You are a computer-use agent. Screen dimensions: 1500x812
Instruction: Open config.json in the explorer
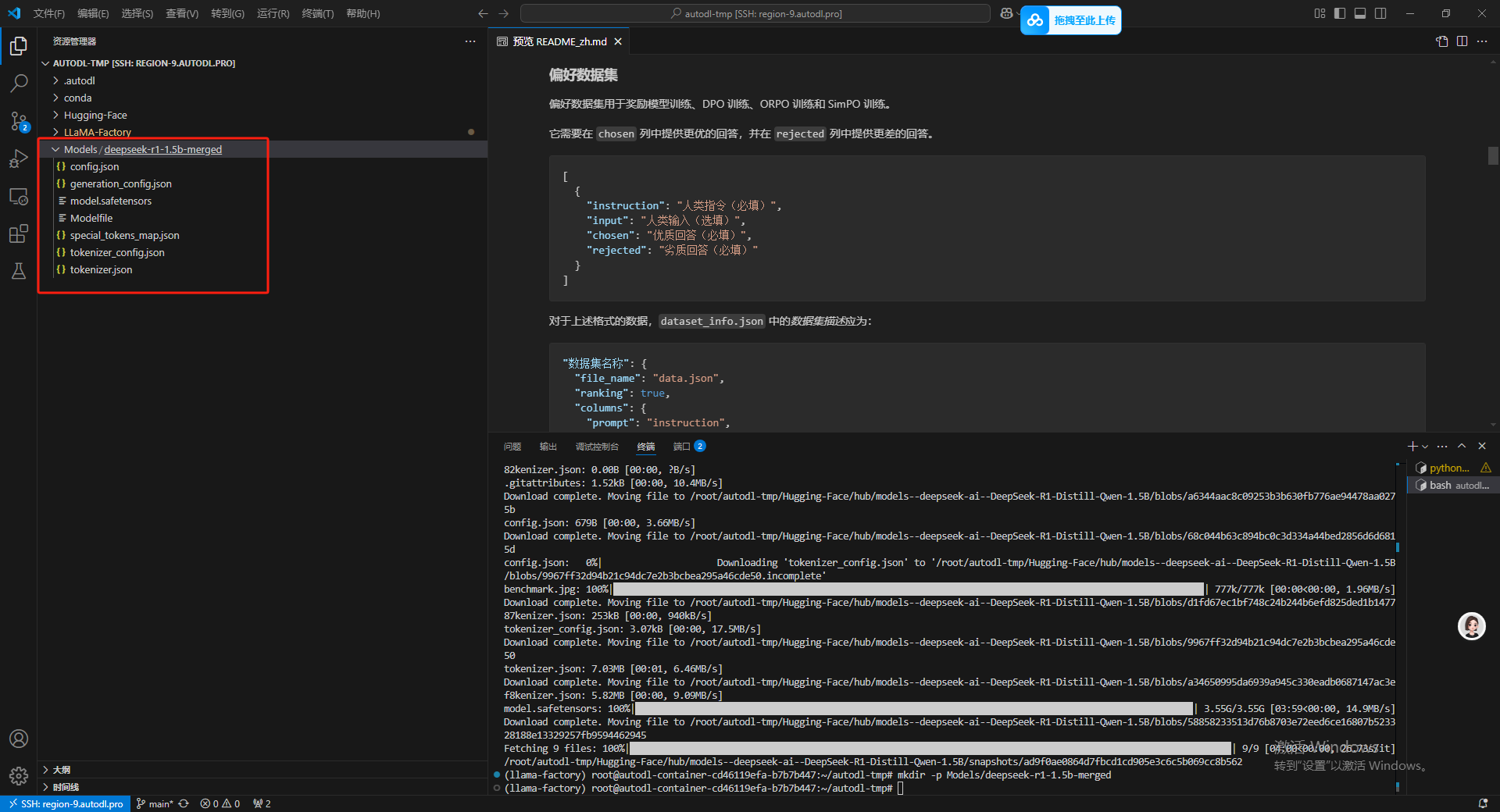click(262, 166)
